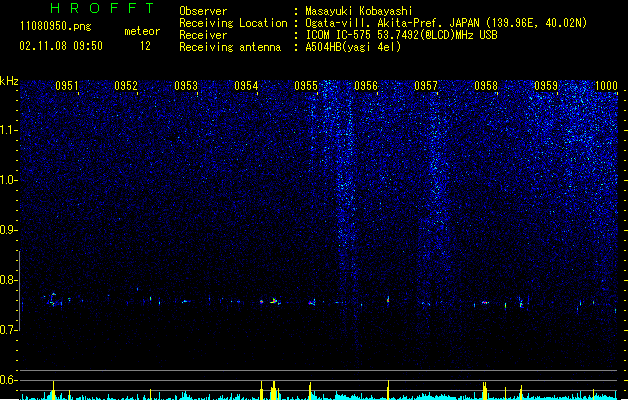Viewport: 629px width, 400px height.
Task: Click the 0957 time marker
Action: 426,86
